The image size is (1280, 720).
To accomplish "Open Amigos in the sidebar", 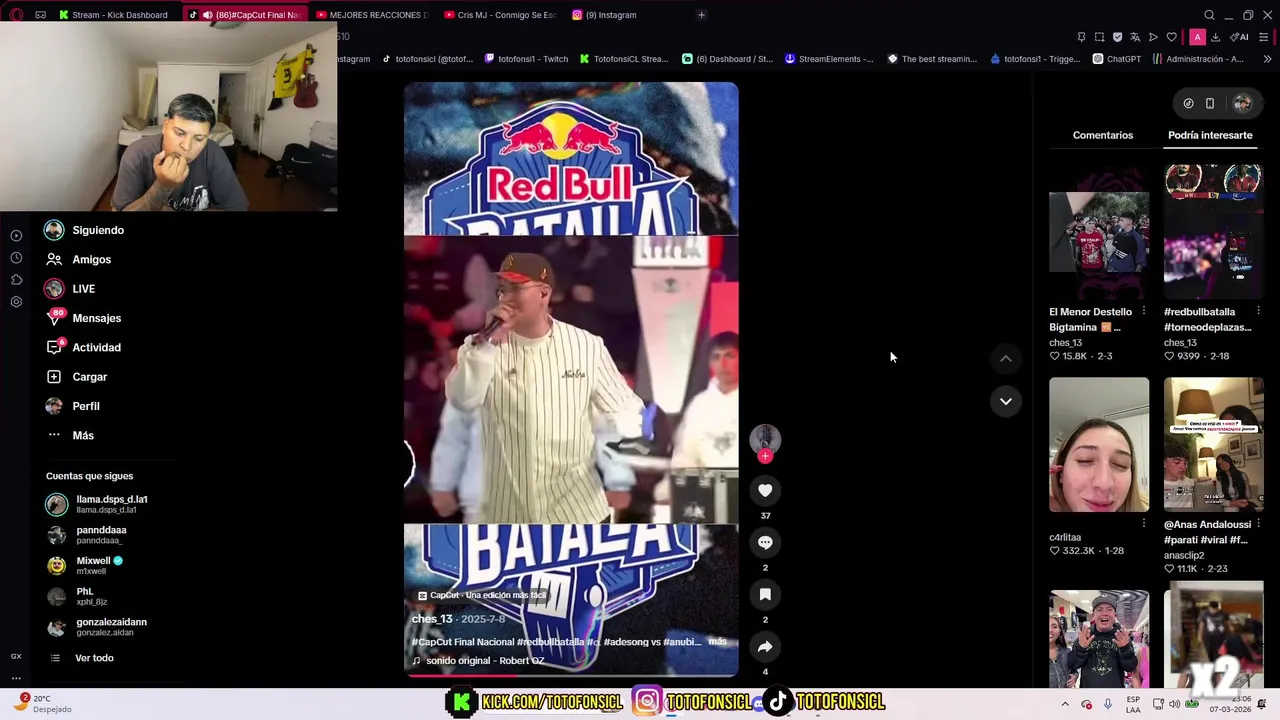I will 78,259.
